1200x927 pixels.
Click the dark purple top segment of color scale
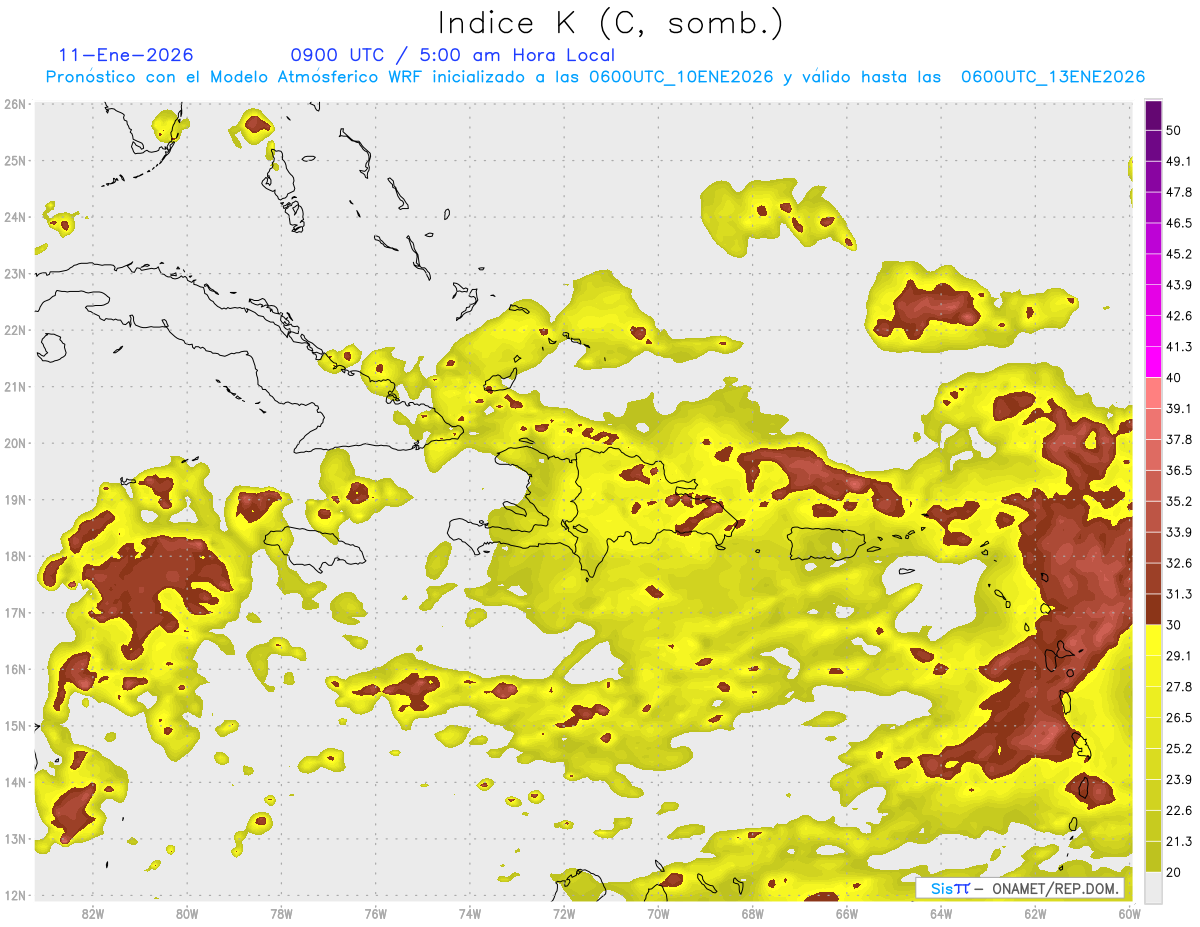tap(1153, 115)
